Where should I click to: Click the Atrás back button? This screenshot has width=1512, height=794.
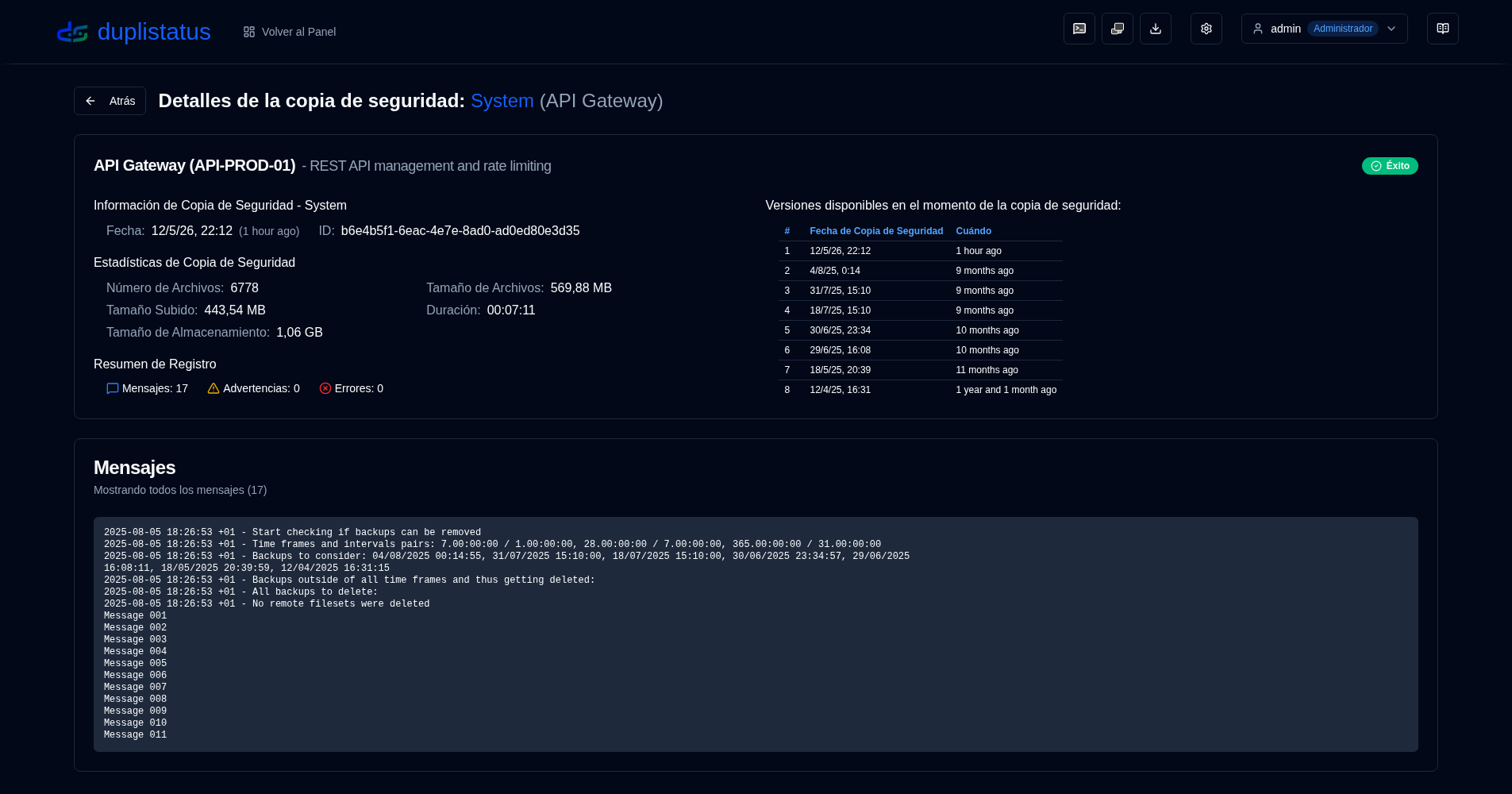coord(110,101)
